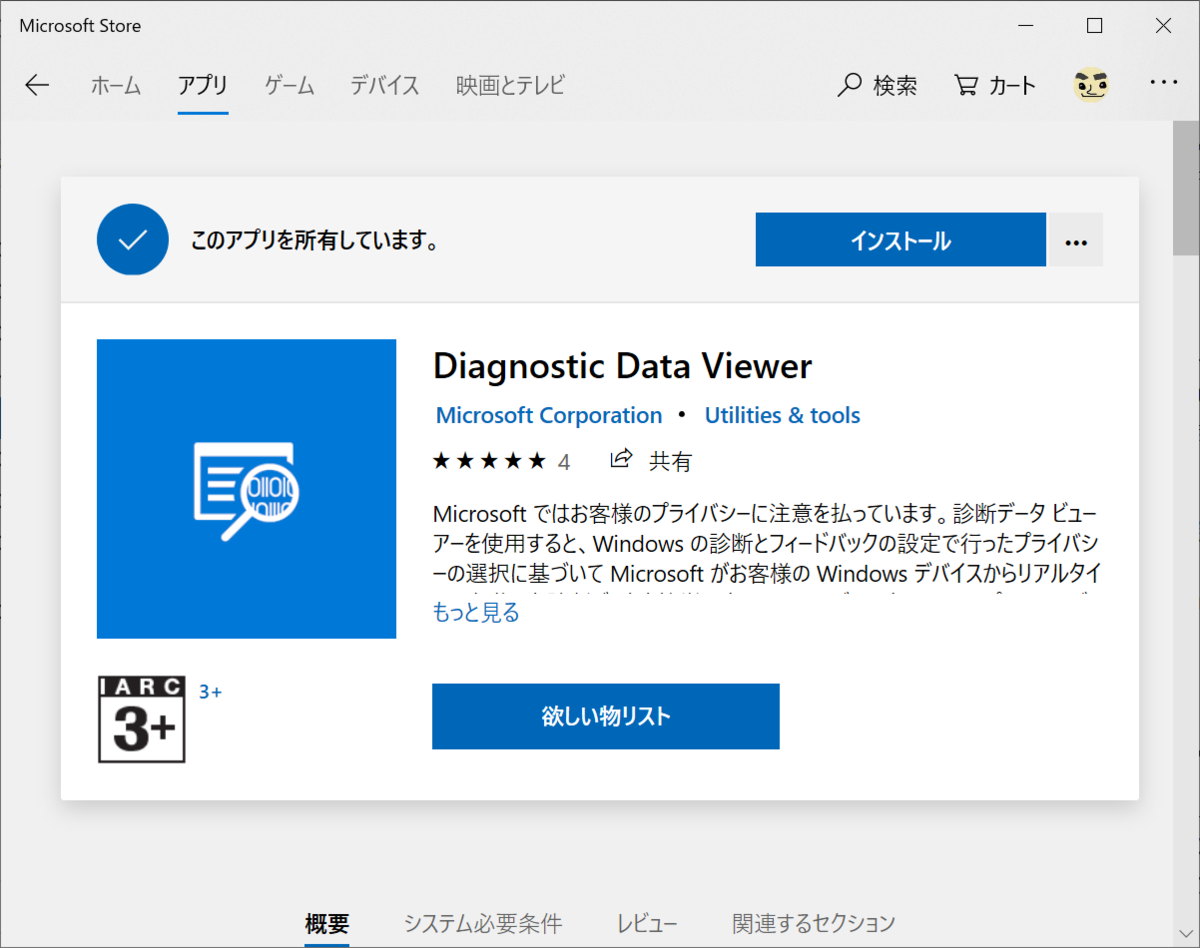Viewport: 1200px width, 948px height.
Task: Switch to the ゲーム tab
Action: point(290,86)
